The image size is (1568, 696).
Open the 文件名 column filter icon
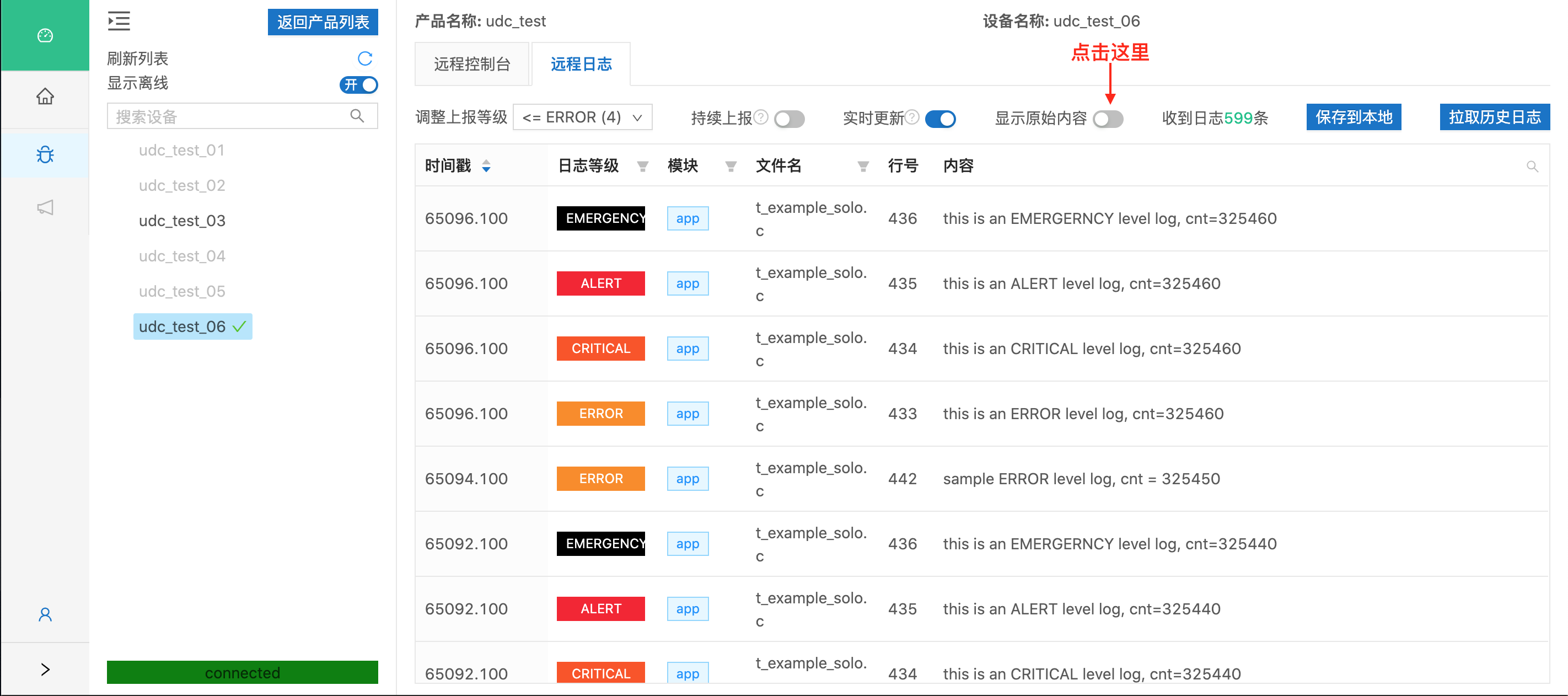pyautogui.click(x=863, y=166)
